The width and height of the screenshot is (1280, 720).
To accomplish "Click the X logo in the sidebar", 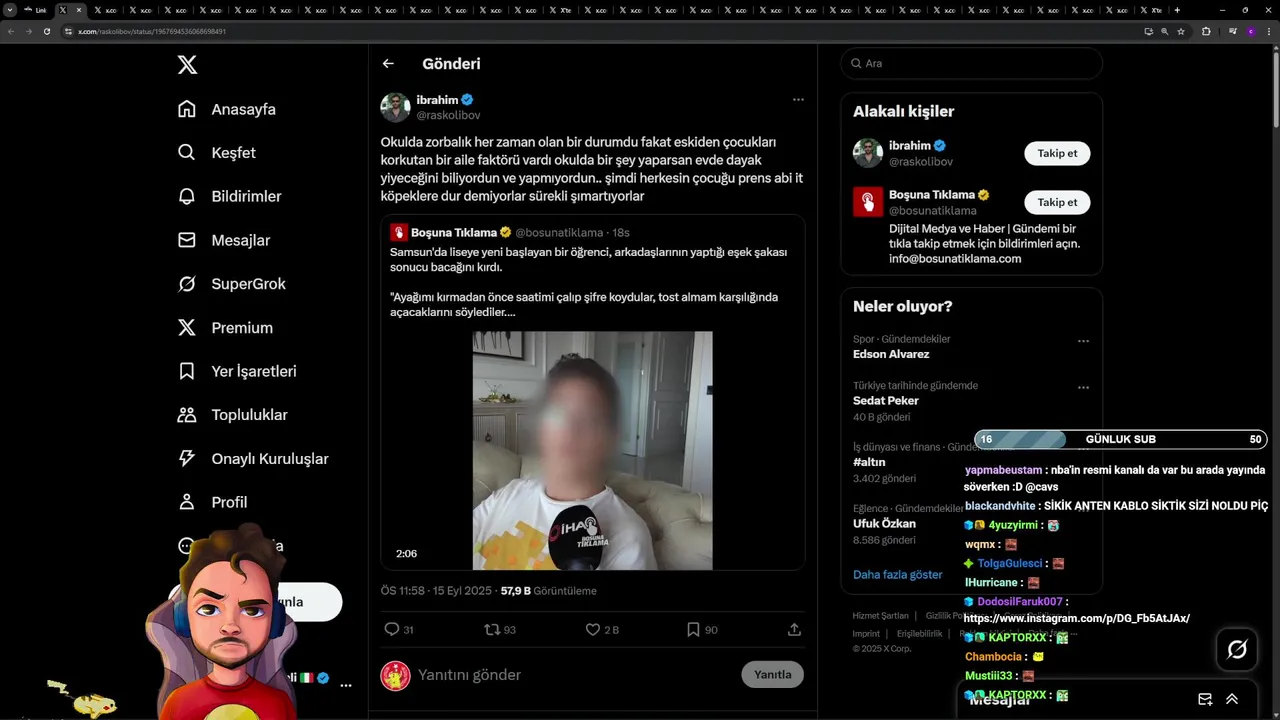I will pos(187,65).
